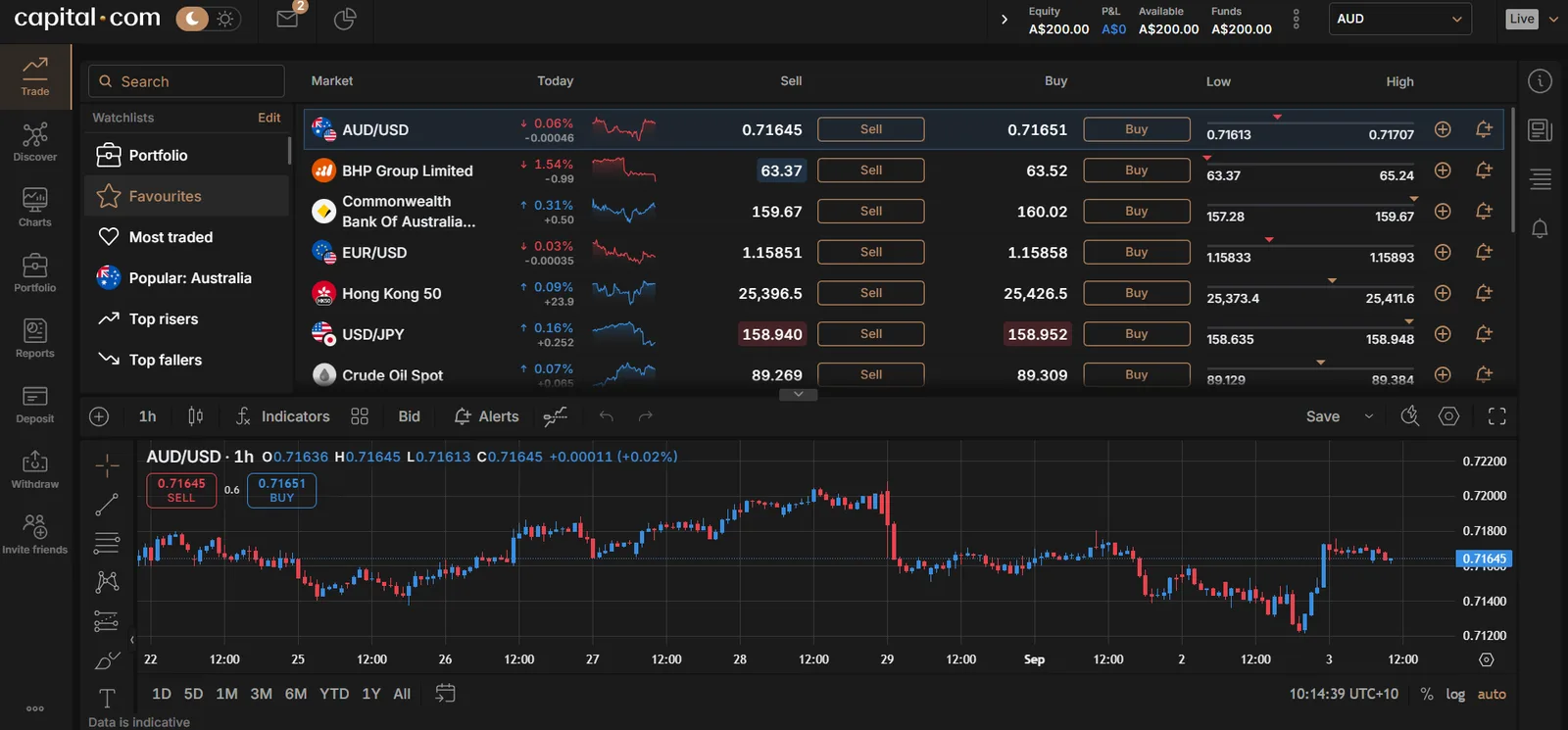
Task: Click Sell button for USD/JPY
Action: click(x=871, y=334)
